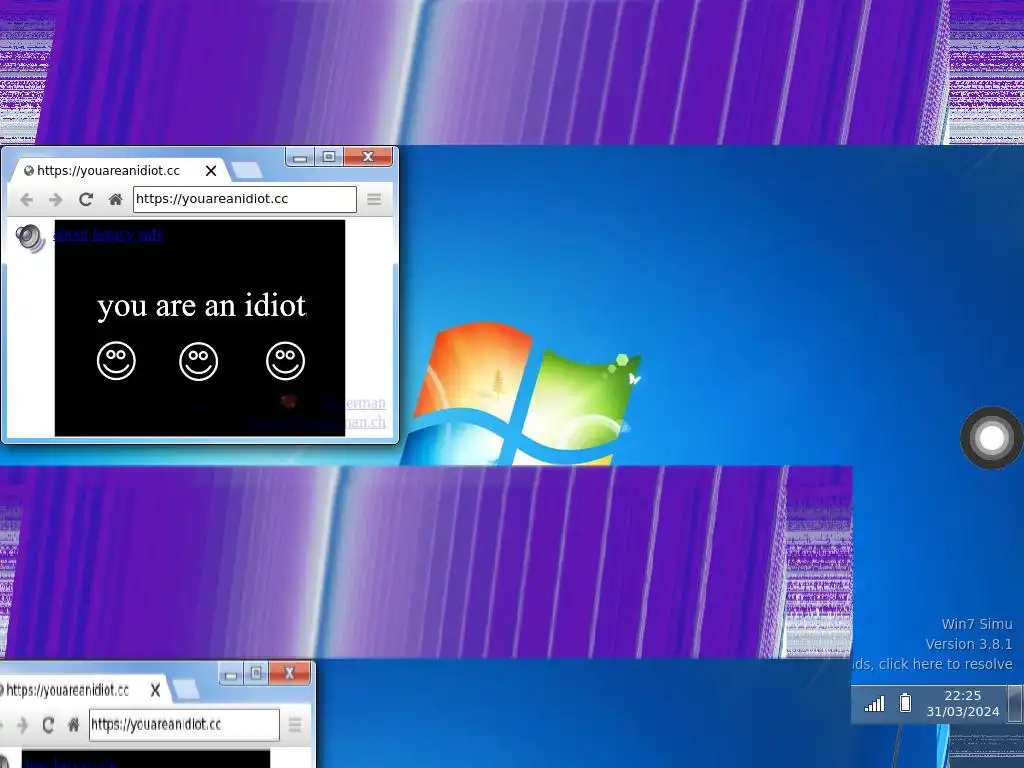Viewport: 1024px width, 768px height.
Task: Open the hamburger menu in lower browser window
Action: 295,724
